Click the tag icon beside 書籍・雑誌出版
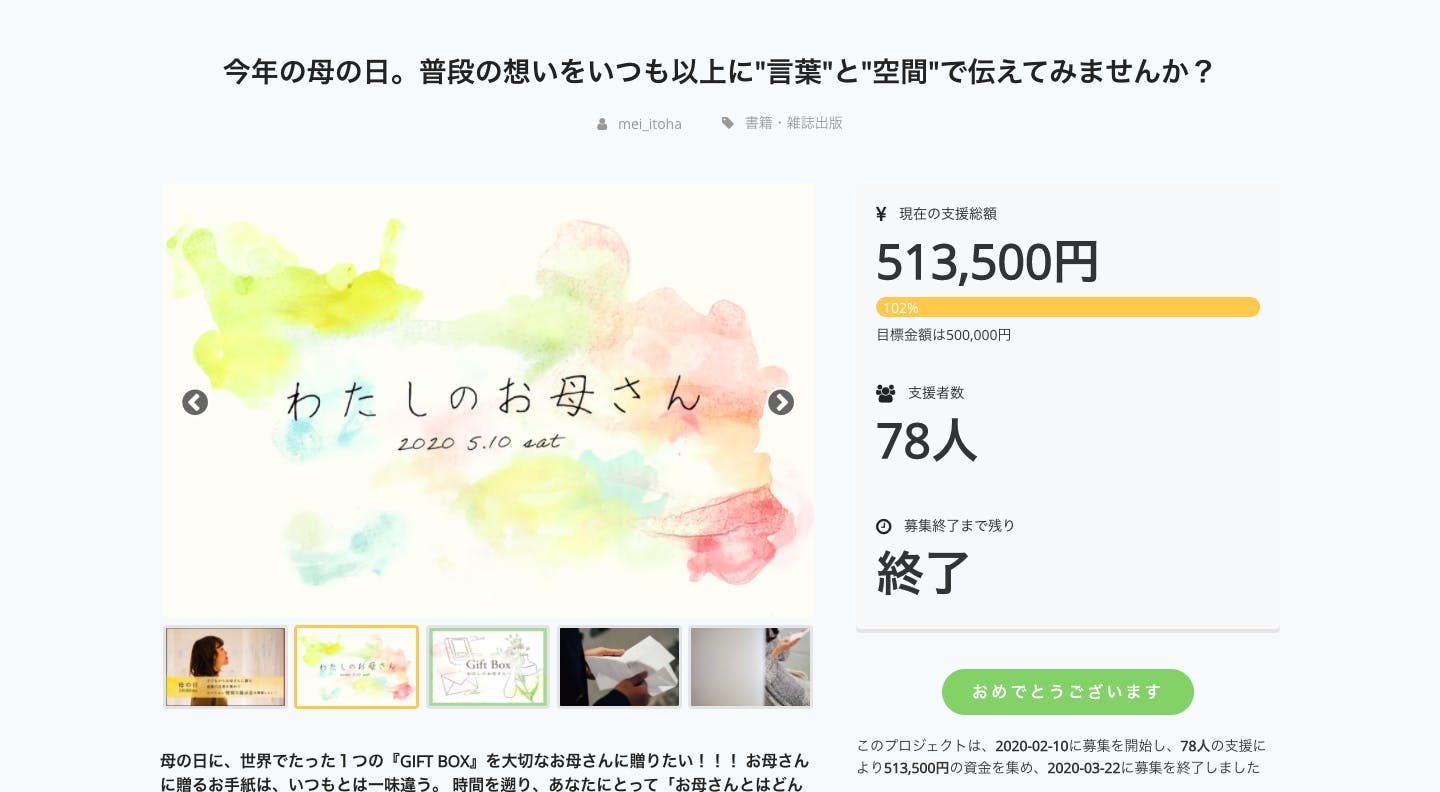Screen dimensions: 1440x792 point(728,123)
